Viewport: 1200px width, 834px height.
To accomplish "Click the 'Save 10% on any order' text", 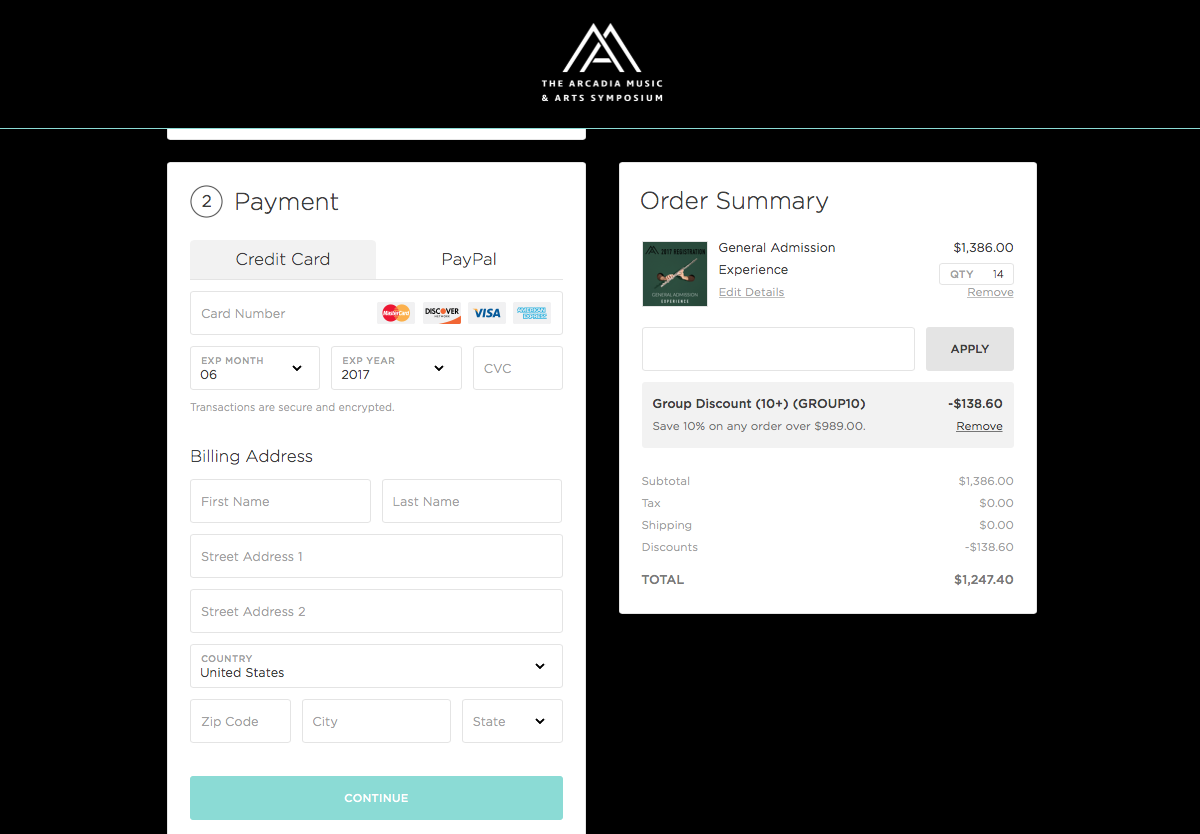I will coord(759,426).
